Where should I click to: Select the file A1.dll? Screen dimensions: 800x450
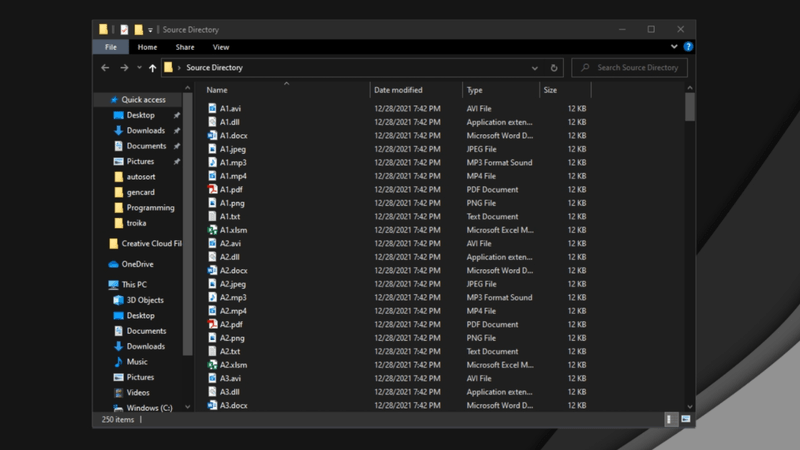coord(230,122)
